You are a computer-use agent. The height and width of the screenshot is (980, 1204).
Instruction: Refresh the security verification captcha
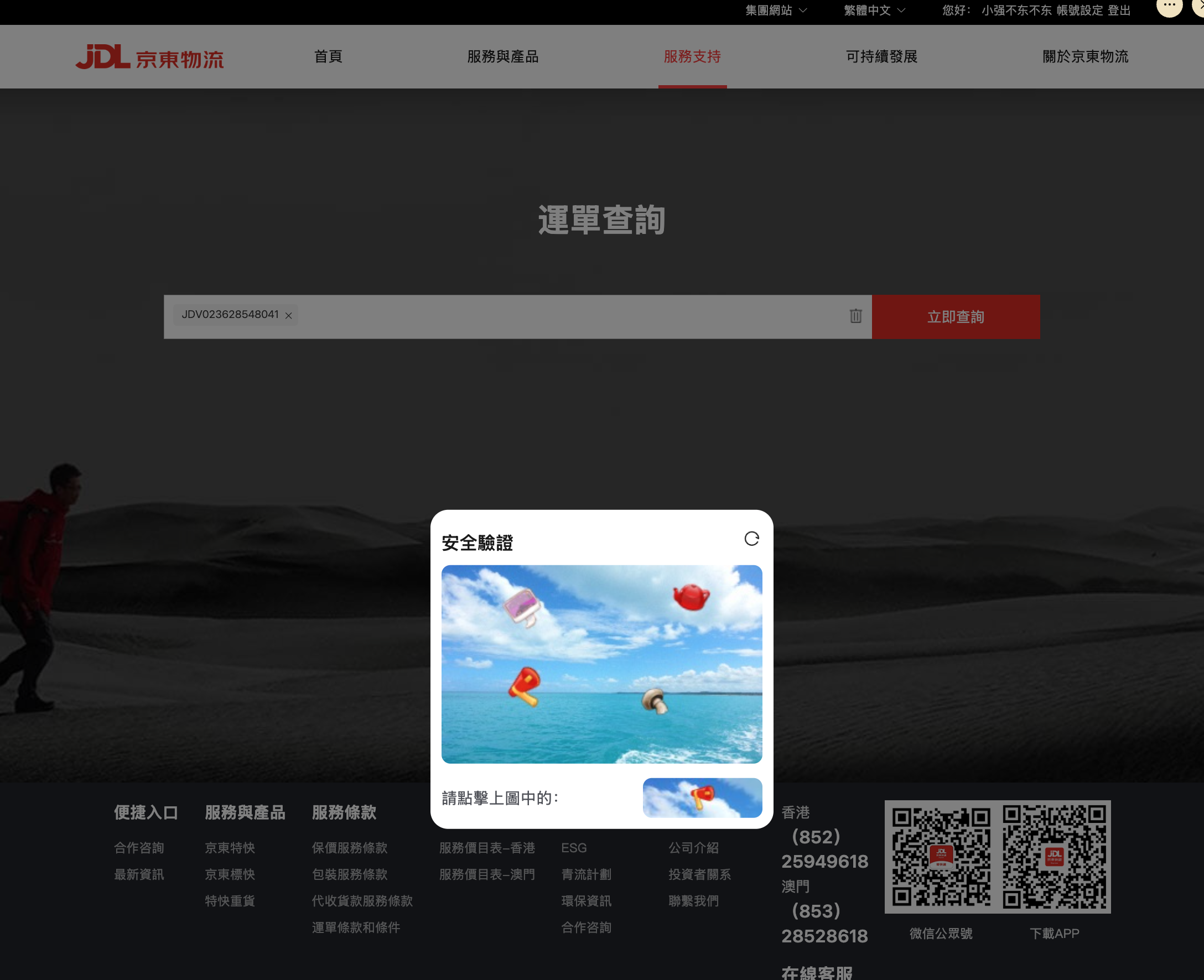point(751,539)
